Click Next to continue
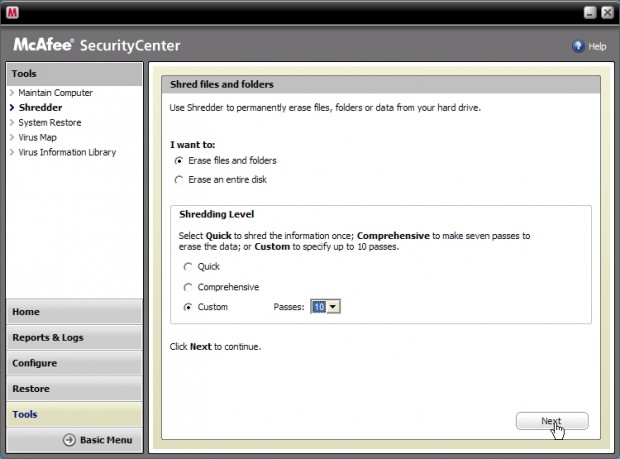This screenshot has width=620, height=459. pyautogui.click(x=552, y=421)
